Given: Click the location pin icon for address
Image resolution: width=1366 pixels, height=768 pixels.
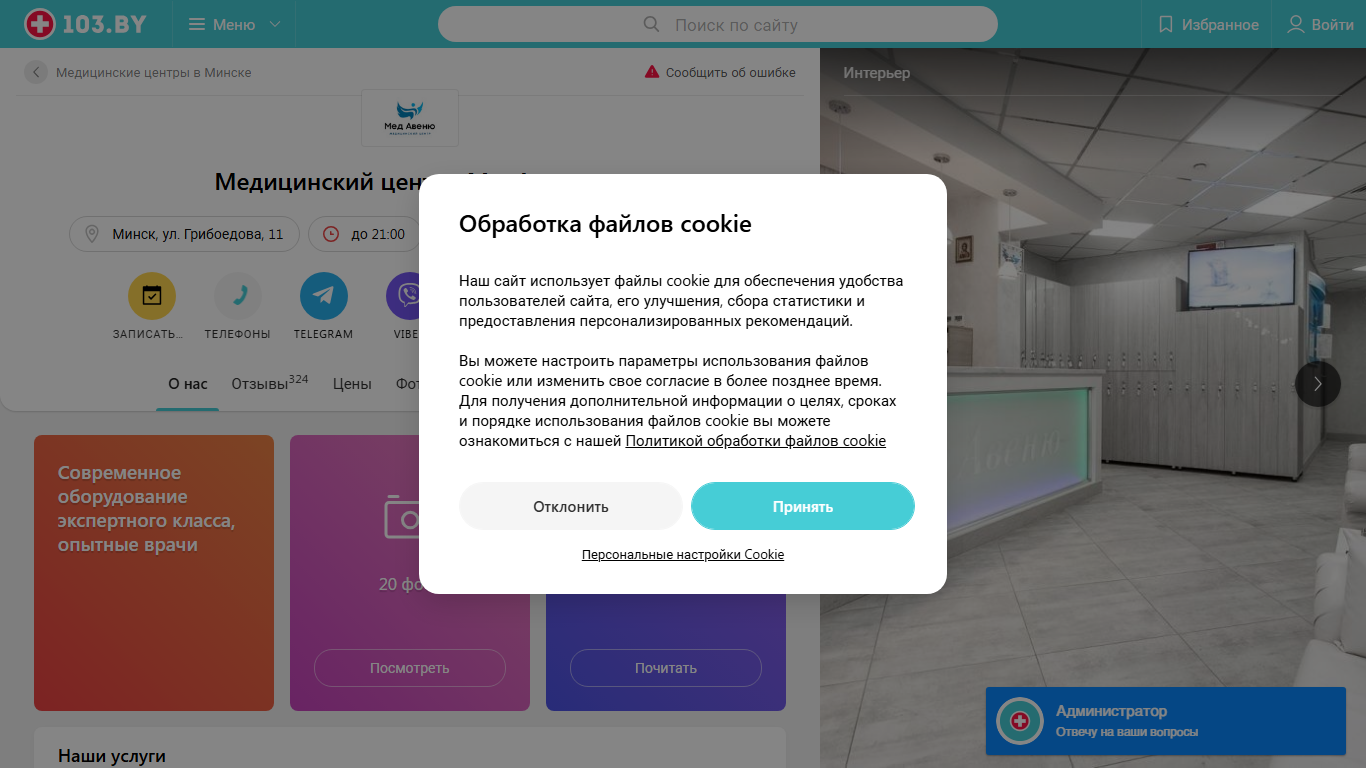Looking at the screenshot, I should [92, 234].
